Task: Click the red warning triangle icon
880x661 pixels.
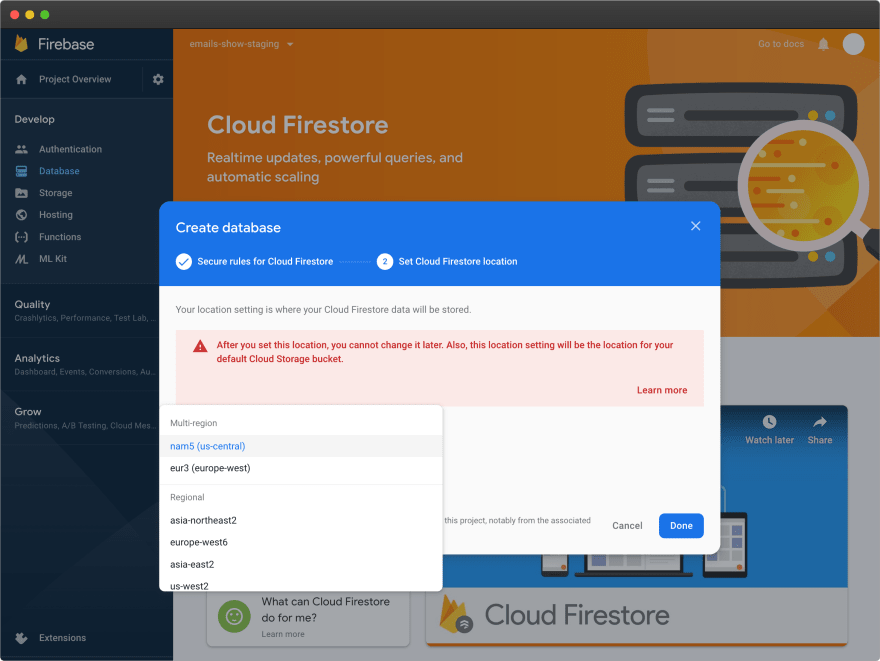Action: click(x=200, y=346)
